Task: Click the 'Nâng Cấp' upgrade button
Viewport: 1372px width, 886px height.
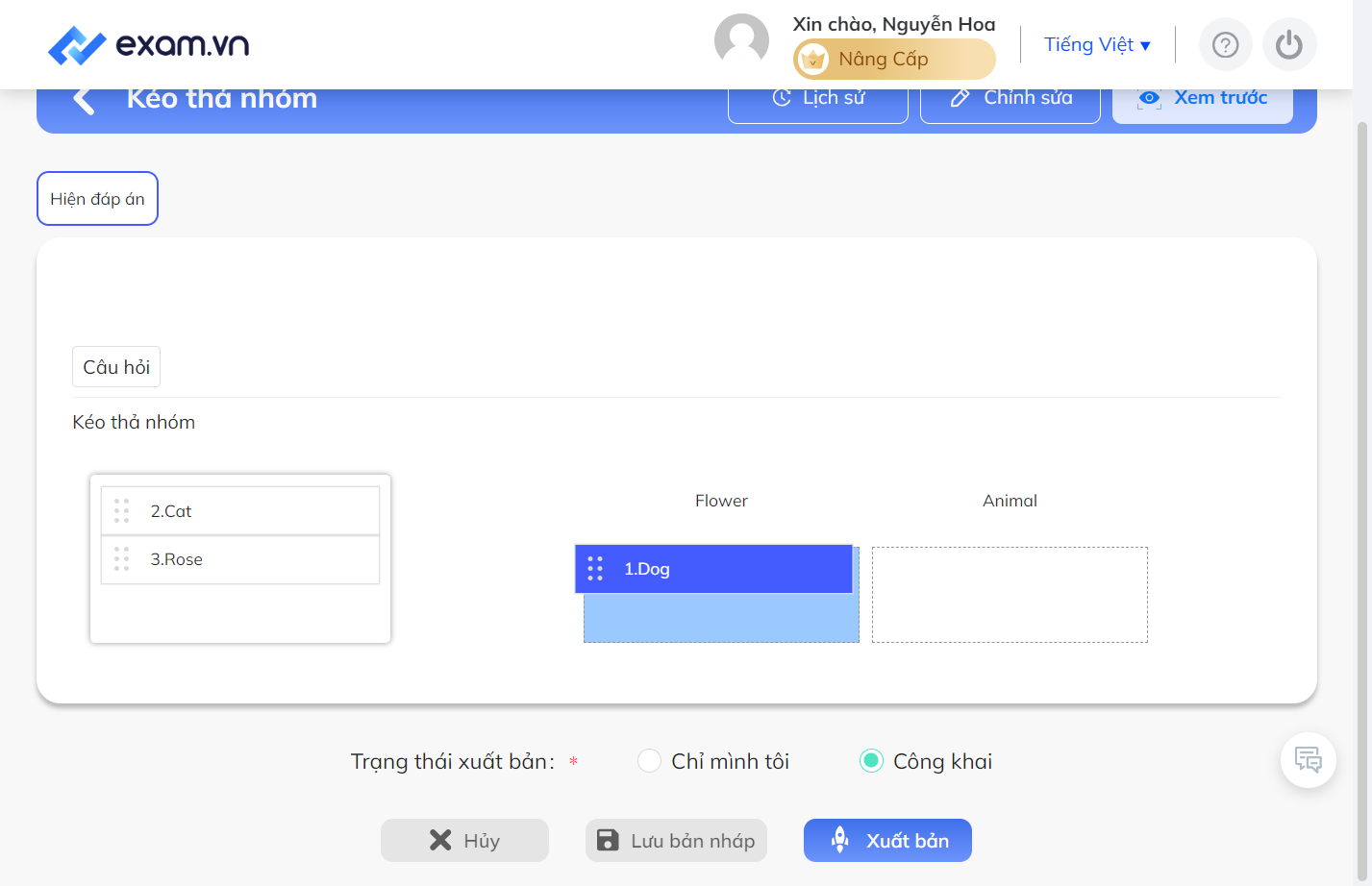Action: [894, 60]
